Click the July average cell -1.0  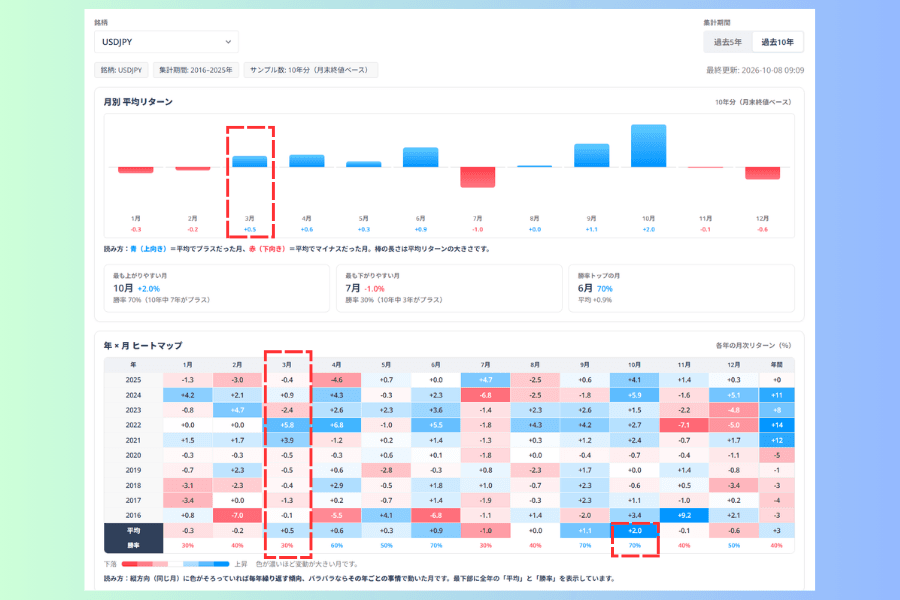coord(486,531)
